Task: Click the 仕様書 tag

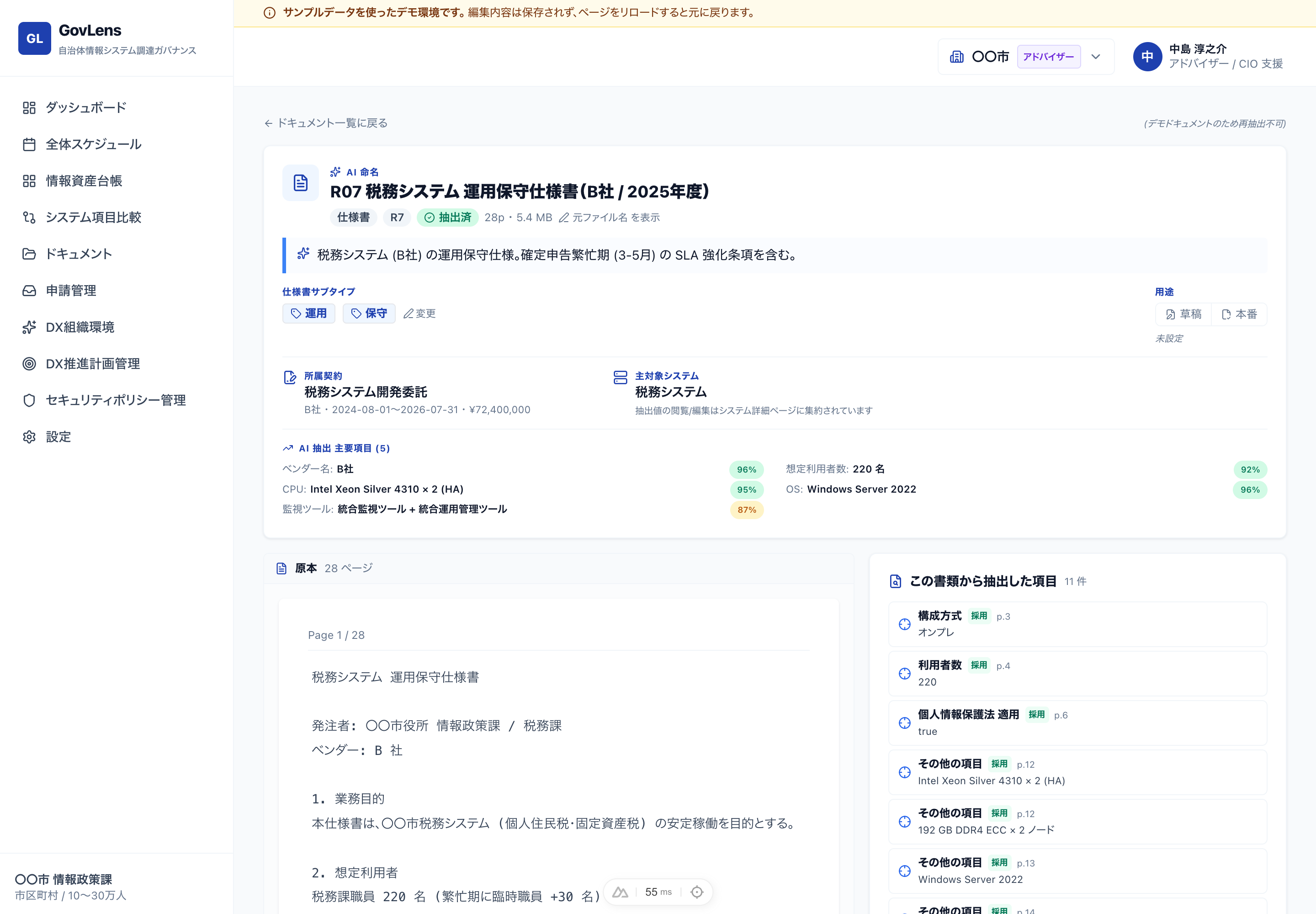Action: pos(353,218)
